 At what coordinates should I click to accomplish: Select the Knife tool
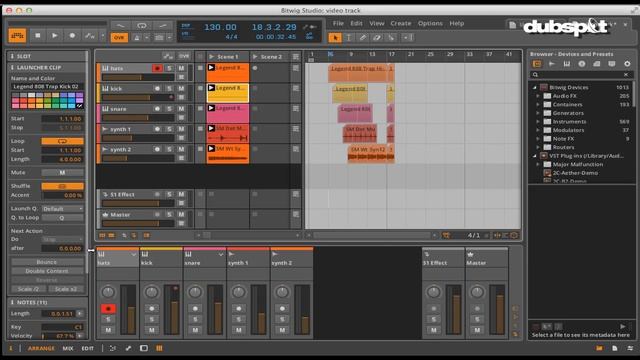(391, 38)
